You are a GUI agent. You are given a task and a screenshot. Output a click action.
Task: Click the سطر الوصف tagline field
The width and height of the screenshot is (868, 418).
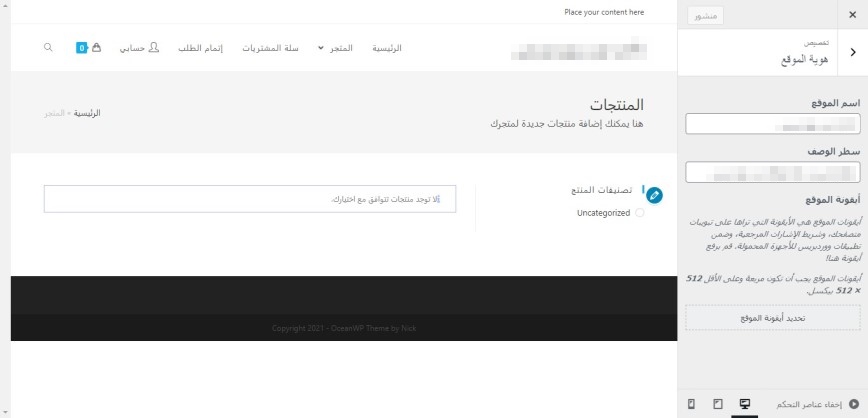[x=773, y=172]
